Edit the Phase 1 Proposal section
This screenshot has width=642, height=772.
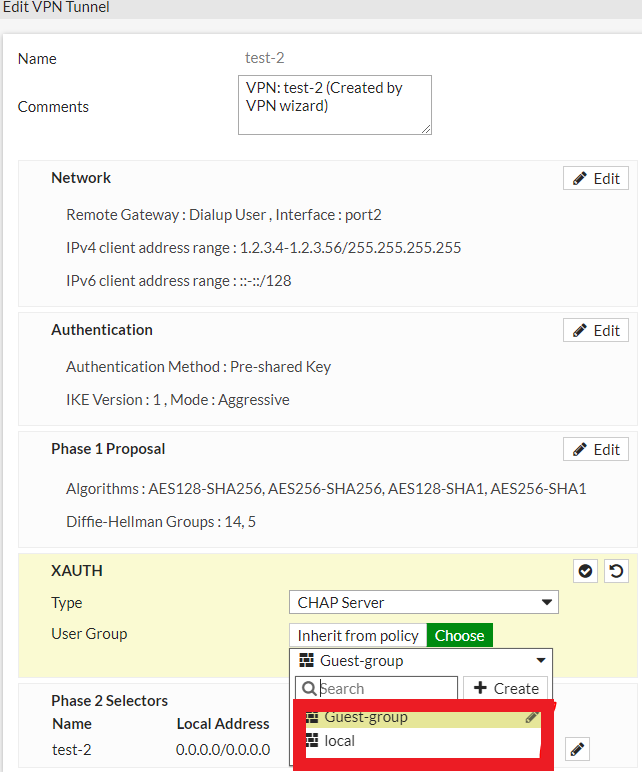click(596, 450)
